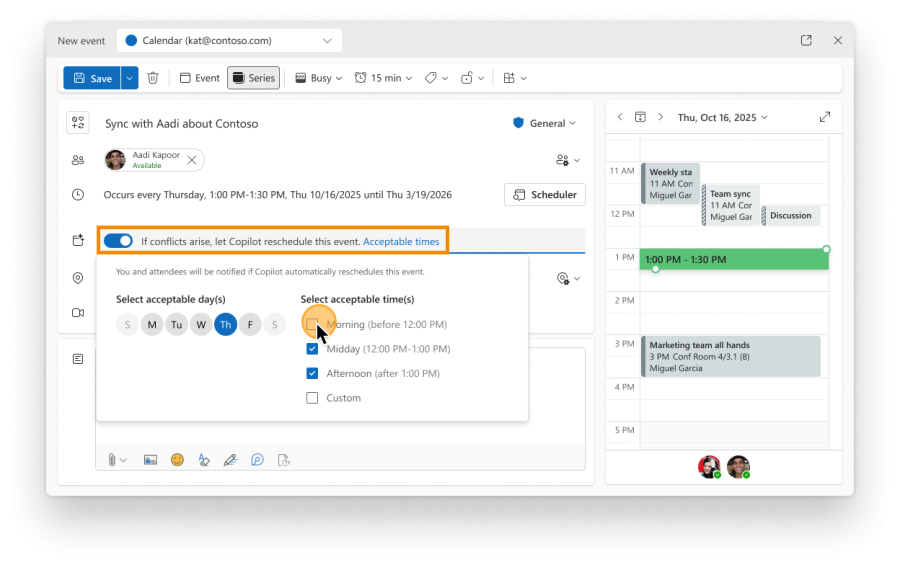Select the Marketing team all hands event
This screenshot has height=565, width=900.
pos(730,356)
